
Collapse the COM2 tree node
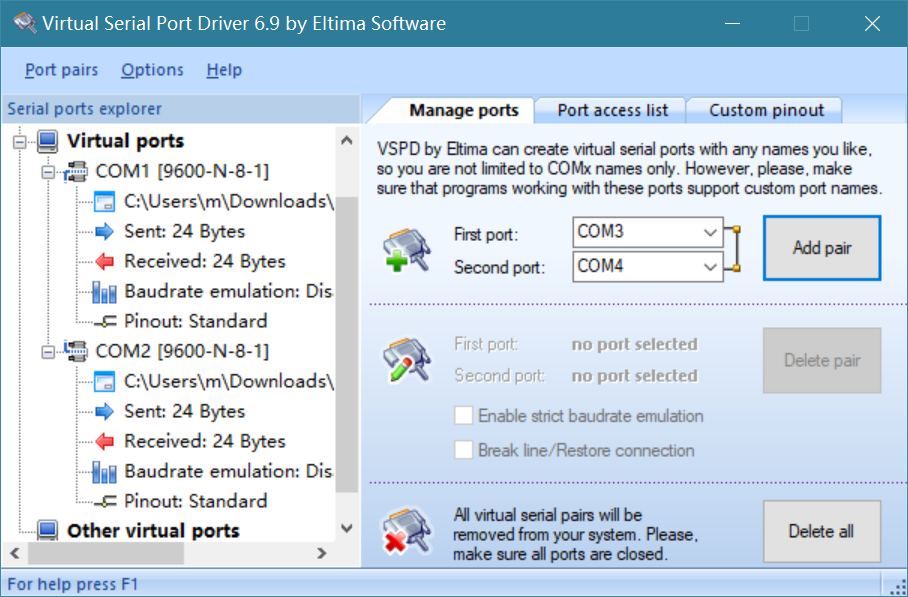tap(47, 352)
